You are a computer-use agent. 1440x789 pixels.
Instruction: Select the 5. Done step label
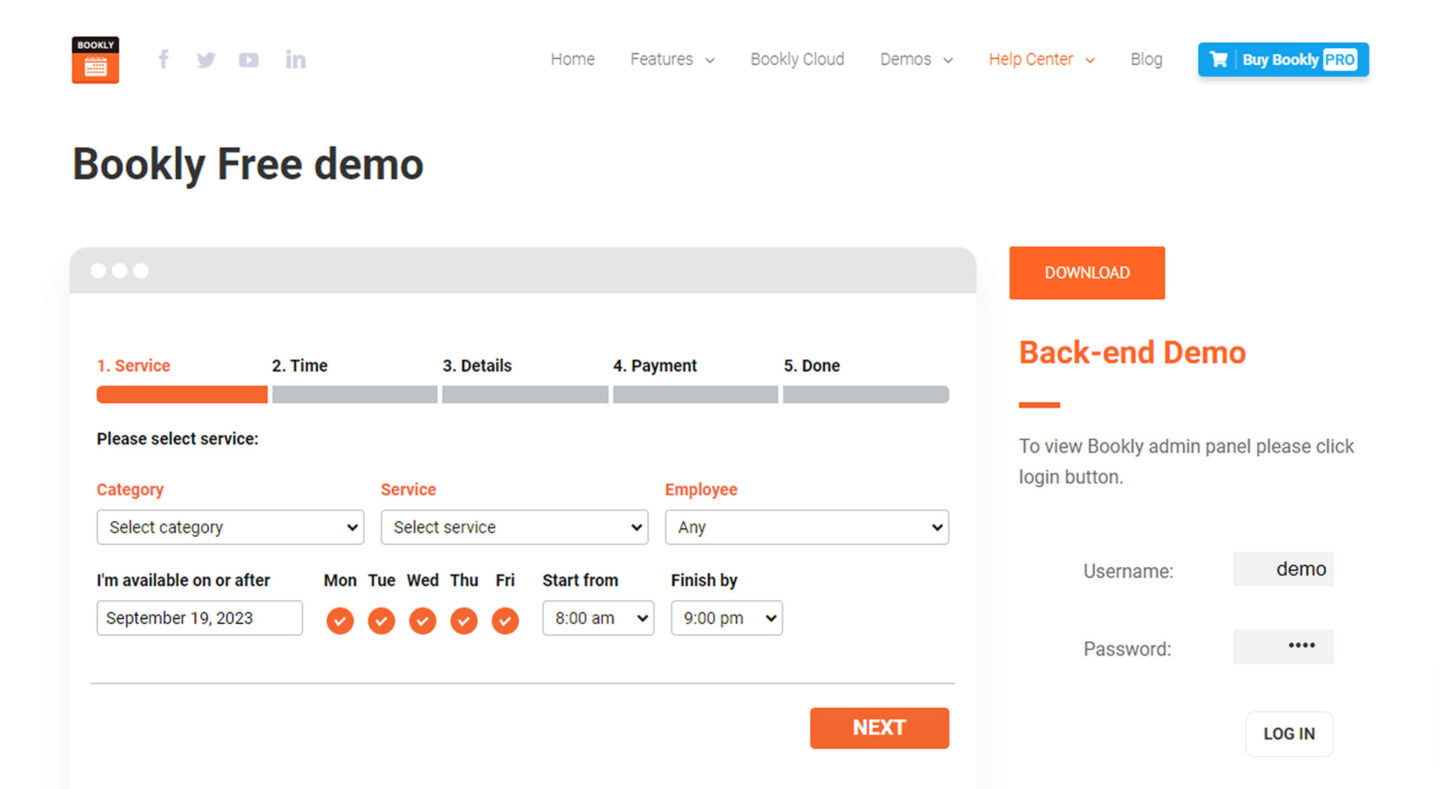pos(812,366)
